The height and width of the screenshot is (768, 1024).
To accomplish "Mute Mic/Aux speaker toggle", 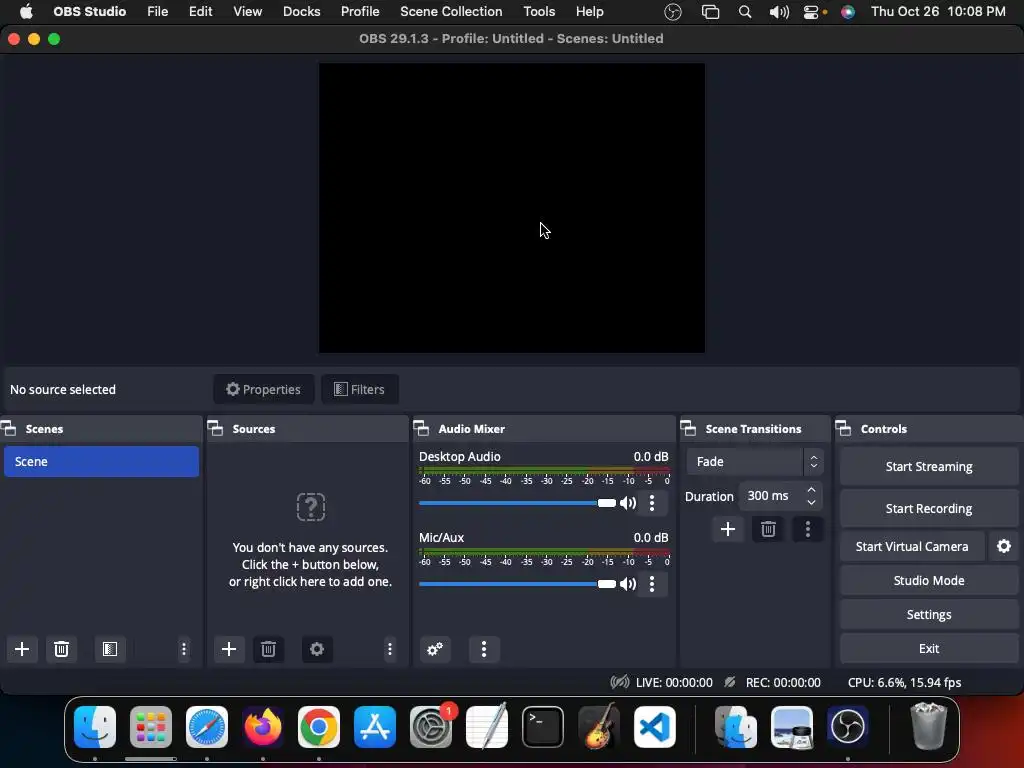I will pos(628,584).
